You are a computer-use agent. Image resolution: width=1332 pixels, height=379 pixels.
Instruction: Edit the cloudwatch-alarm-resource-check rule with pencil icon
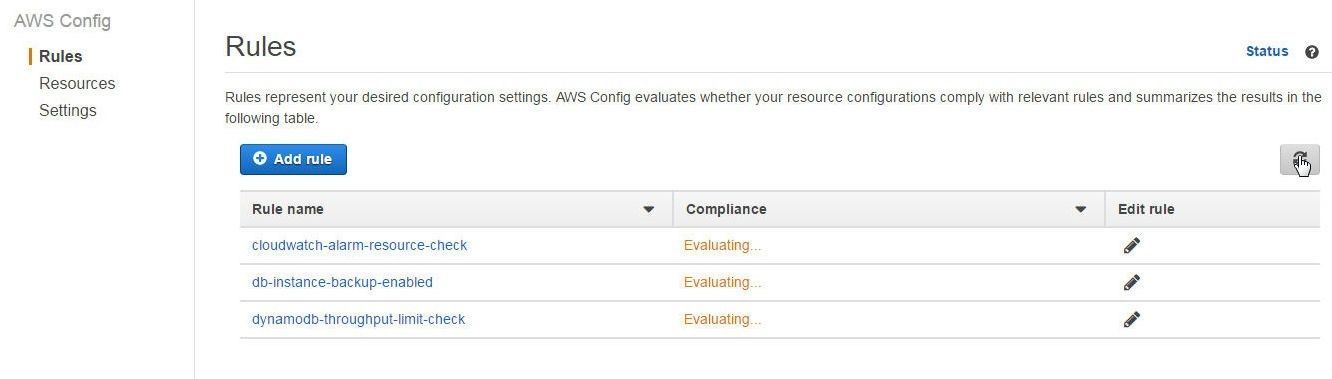(1132, 245)
